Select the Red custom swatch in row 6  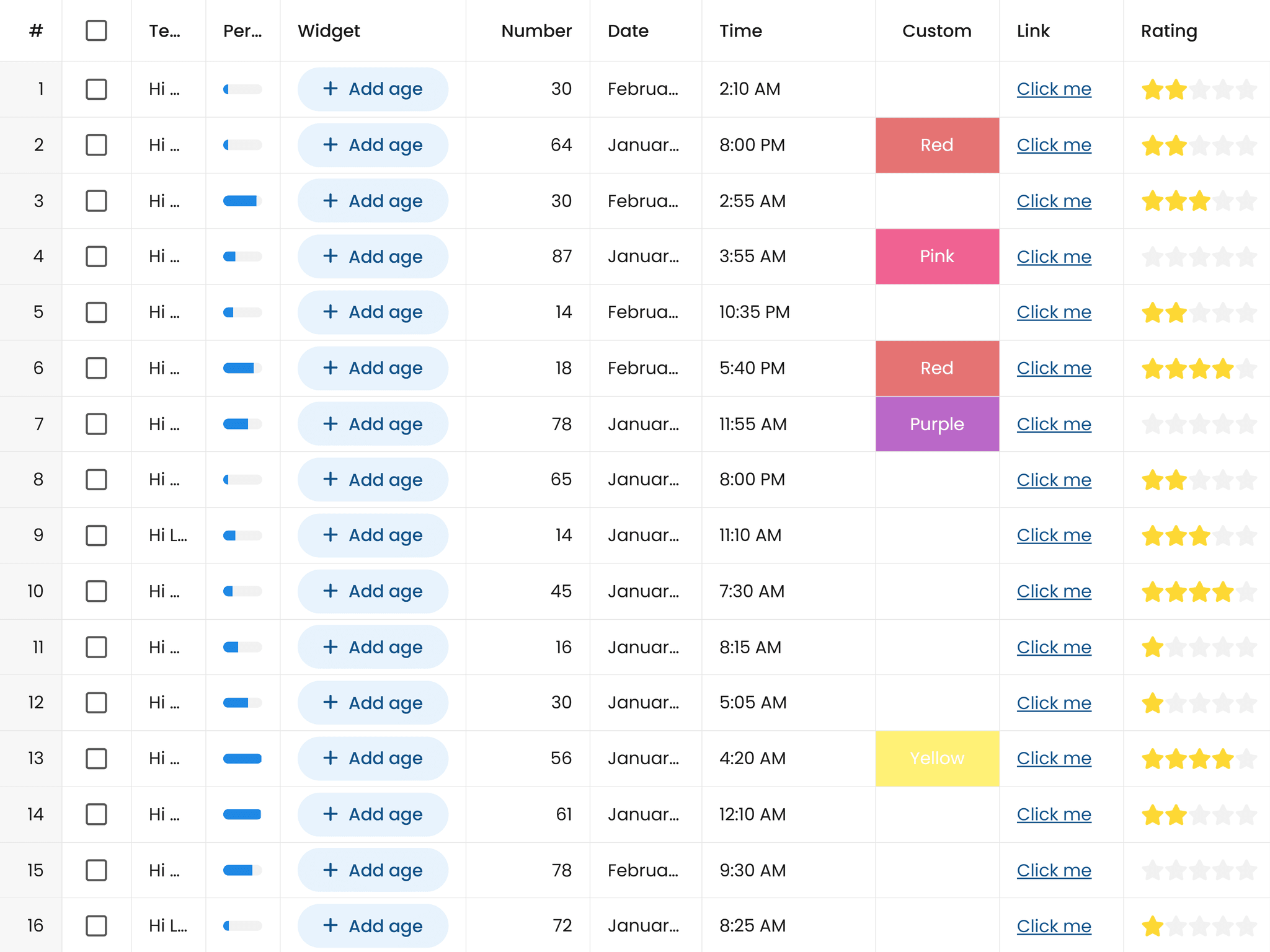[937, 368]
